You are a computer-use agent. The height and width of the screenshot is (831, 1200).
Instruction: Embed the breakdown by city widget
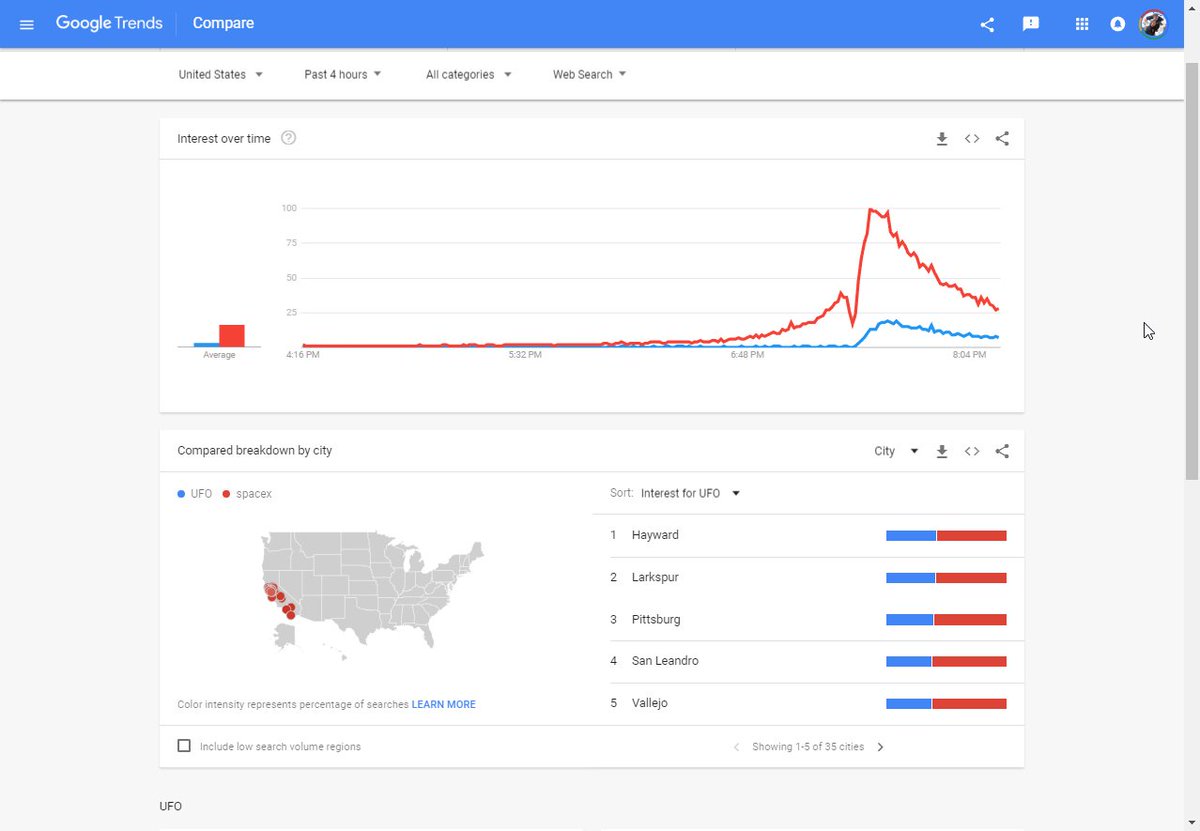pyautogui.click(x=972, y=451)
